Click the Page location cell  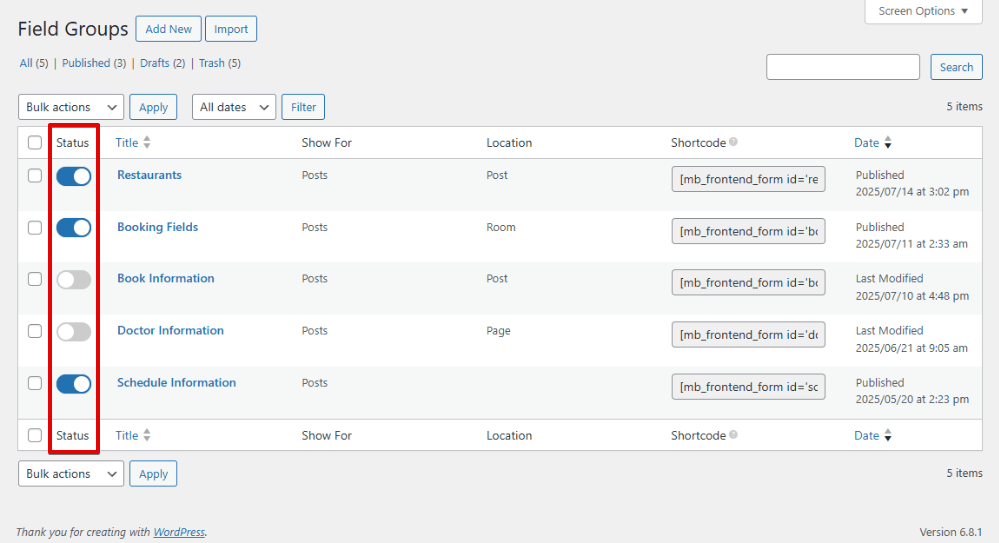498,331
